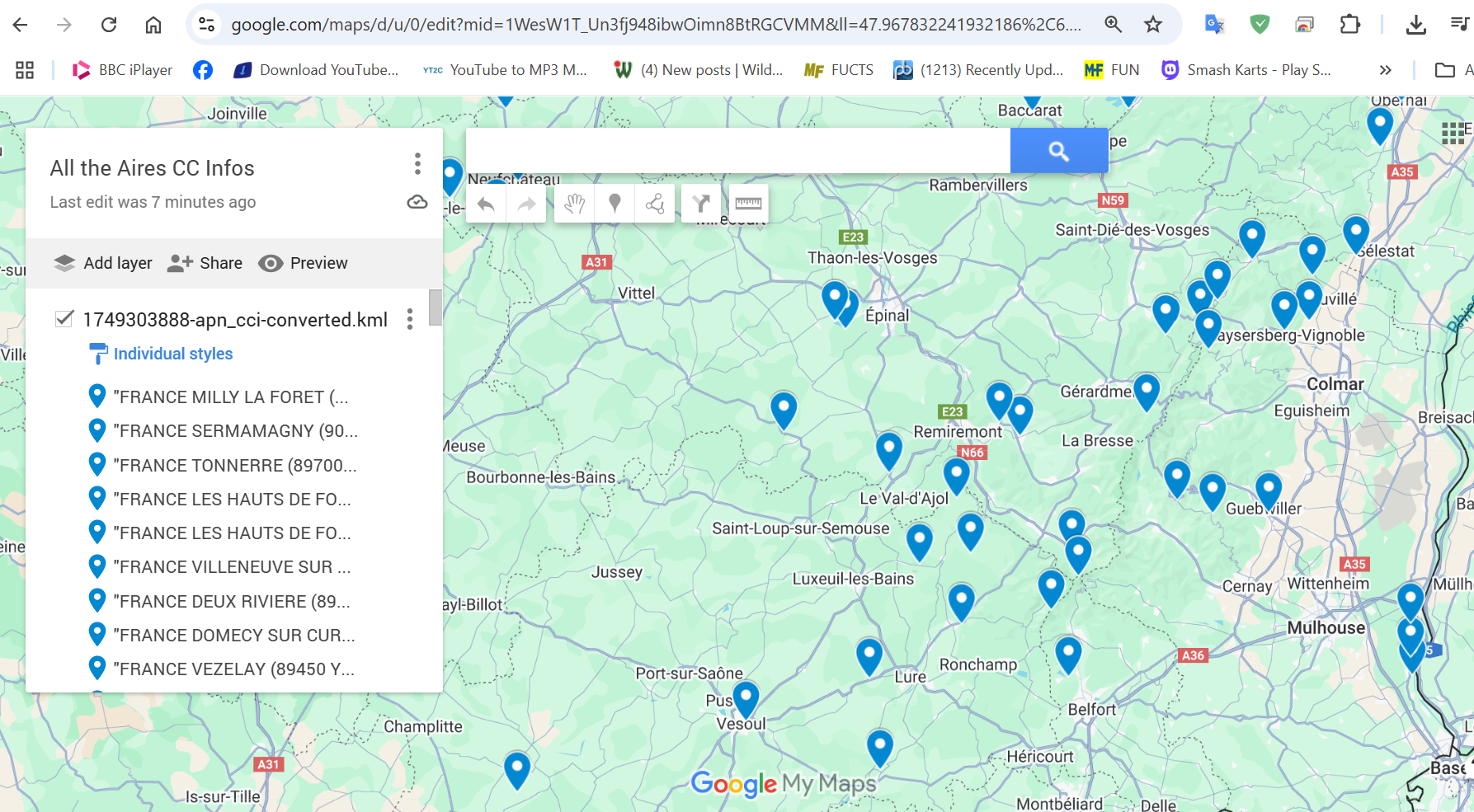Open New posts Wild bookmark
The image size is (1474, 812).
[699, 70]
